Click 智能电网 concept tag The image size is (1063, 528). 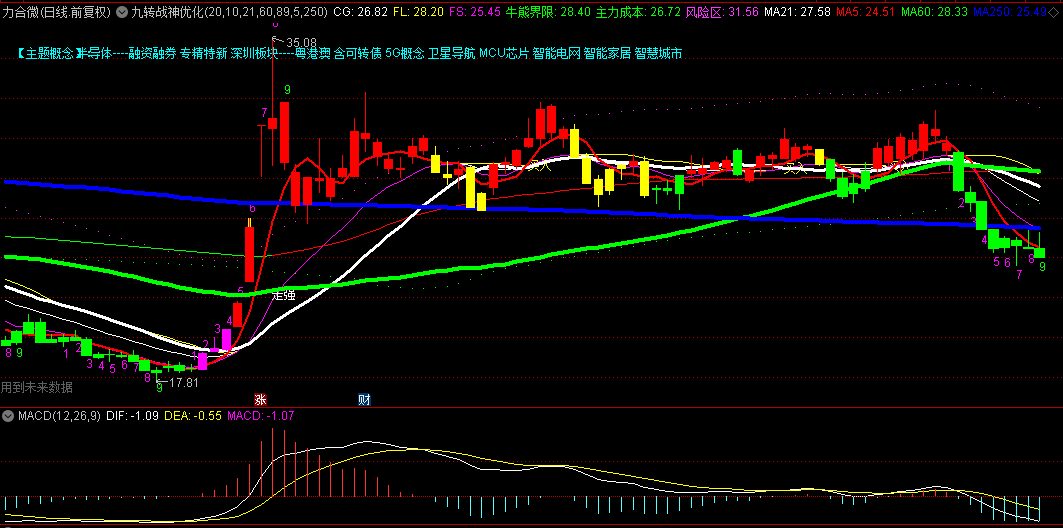click(556, 54)
